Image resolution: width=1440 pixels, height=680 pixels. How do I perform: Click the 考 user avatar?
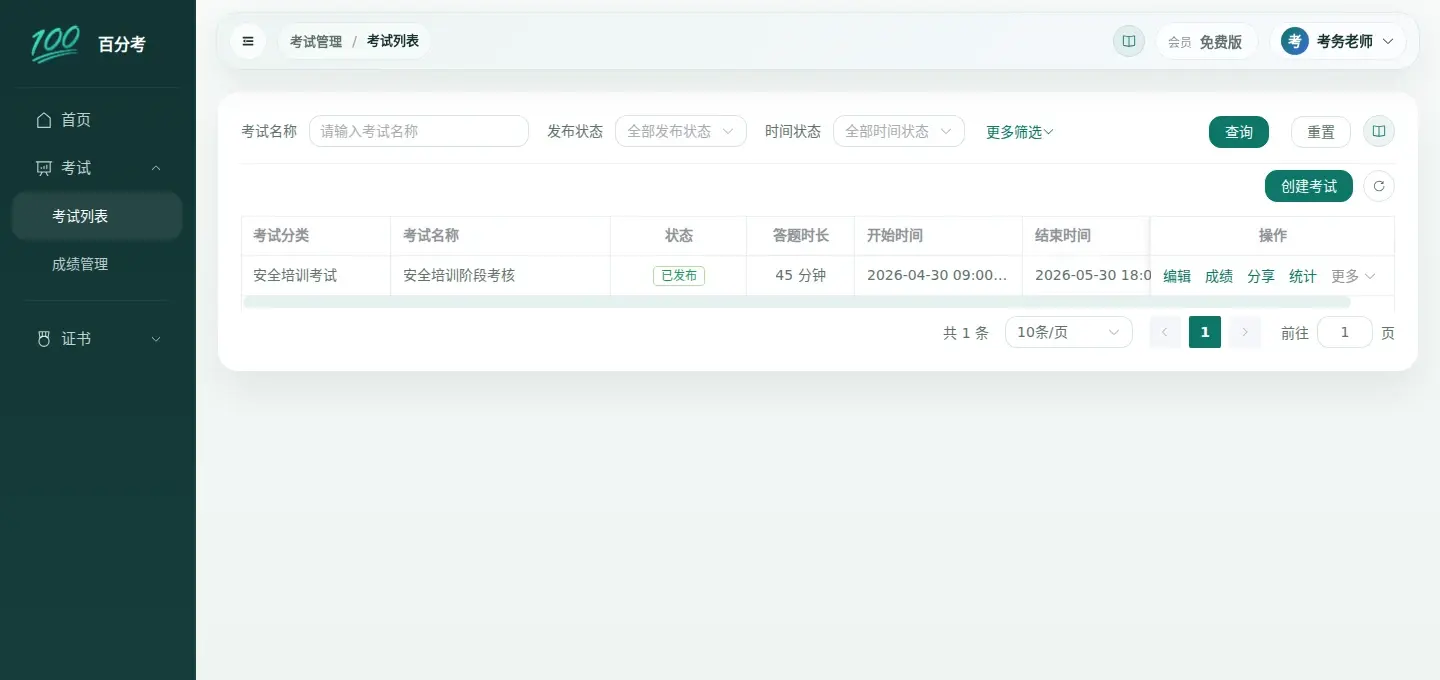pos(1295,41)
